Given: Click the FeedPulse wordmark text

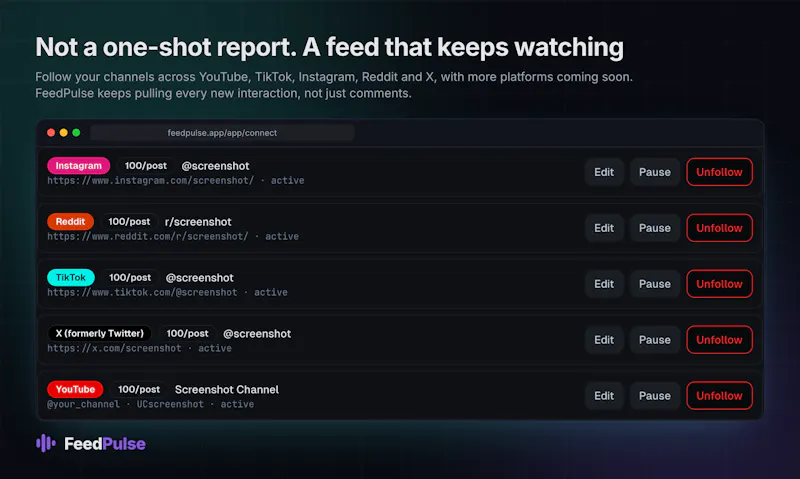Looking at the screenshot, I should click(x=105, y=444).
